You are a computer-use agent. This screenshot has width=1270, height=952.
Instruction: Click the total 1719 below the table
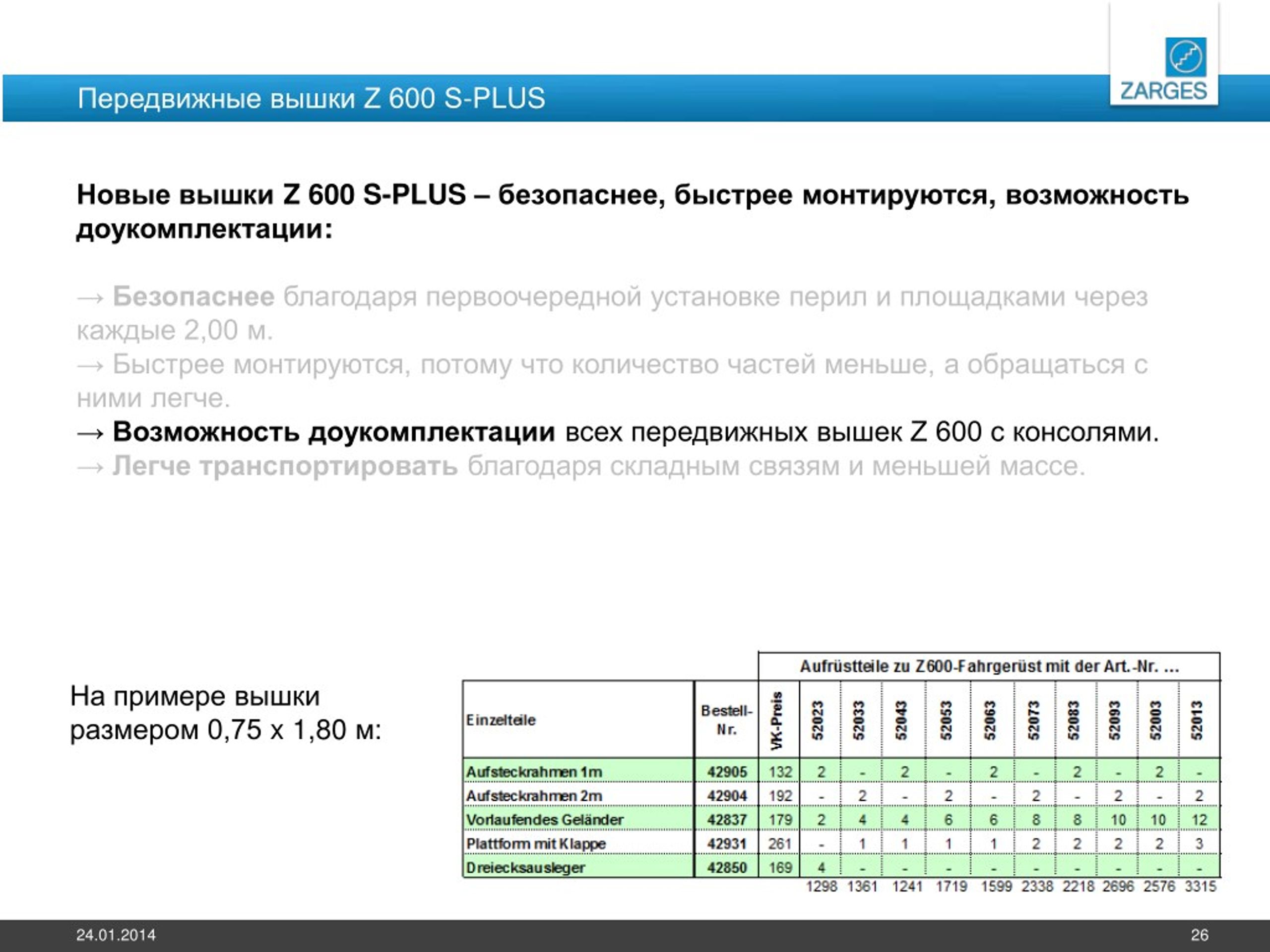click(x=952, y=887)
